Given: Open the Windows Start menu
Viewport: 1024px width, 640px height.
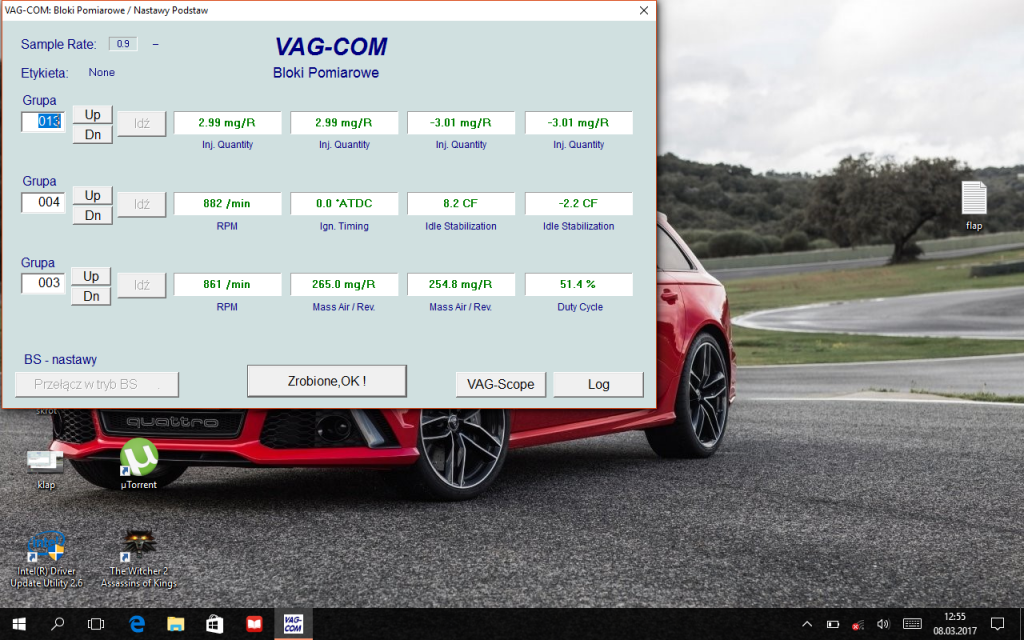Looking at the screenshot, I should 18,624.
